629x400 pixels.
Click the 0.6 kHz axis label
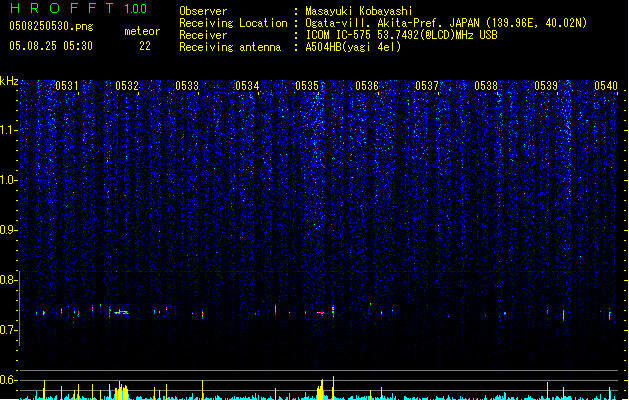pyautogui.click(x=8, y=380)
